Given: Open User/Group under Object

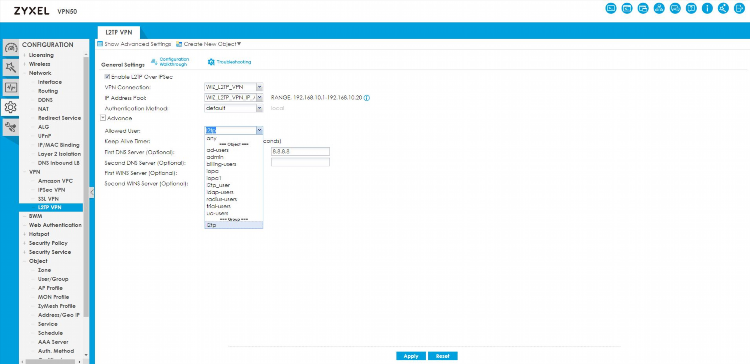Looking at the screenshot, I should click(53, 279).
